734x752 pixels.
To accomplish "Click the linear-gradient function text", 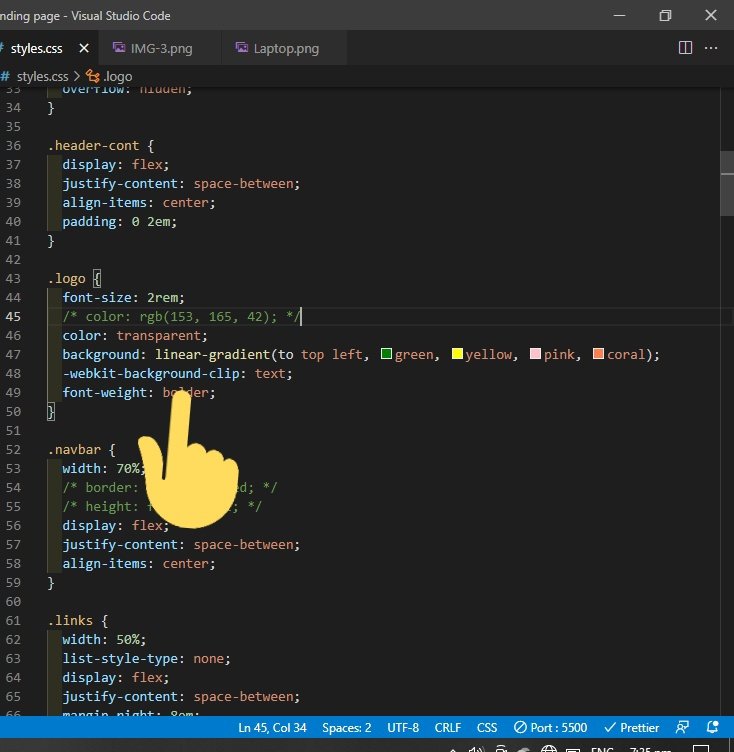I will click(x=213, y=354).
